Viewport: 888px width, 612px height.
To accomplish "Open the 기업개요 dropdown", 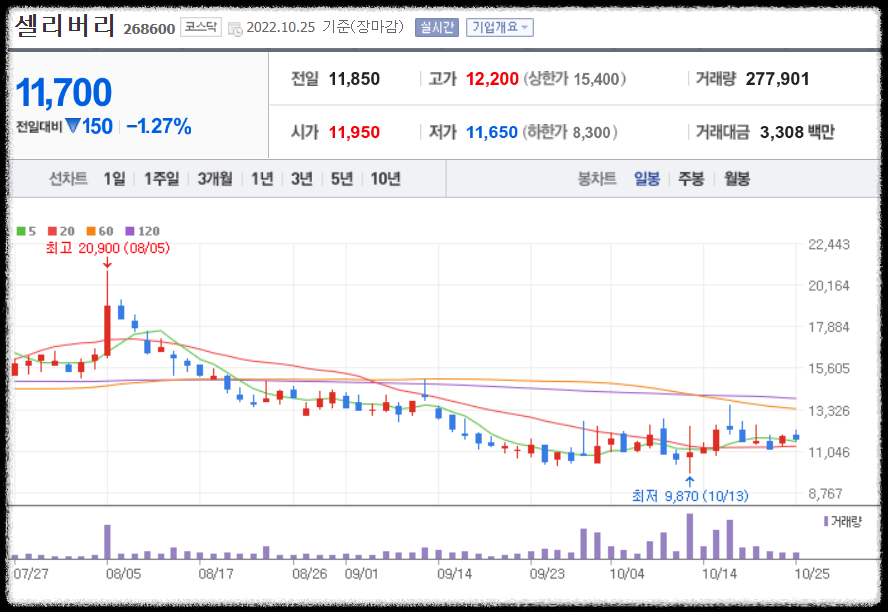I will (500, 27).
